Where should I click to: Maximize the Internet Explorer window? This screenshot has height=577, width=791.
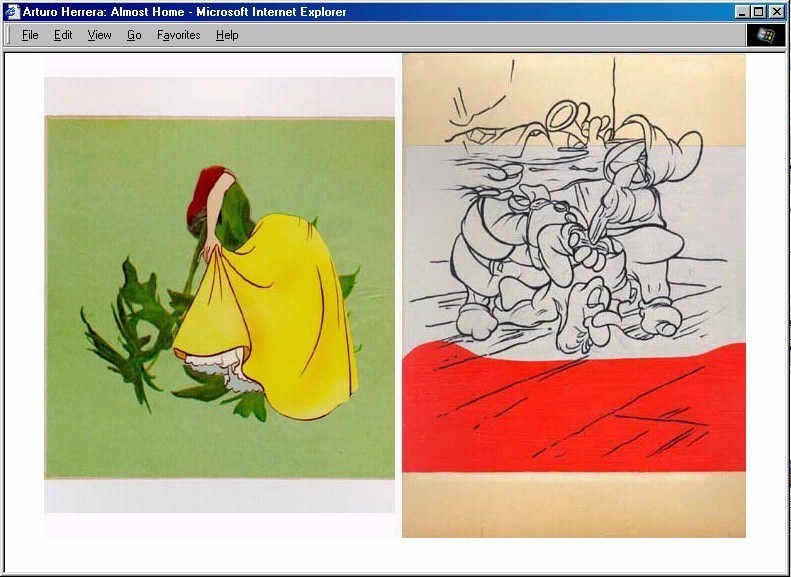pos(758,12)
